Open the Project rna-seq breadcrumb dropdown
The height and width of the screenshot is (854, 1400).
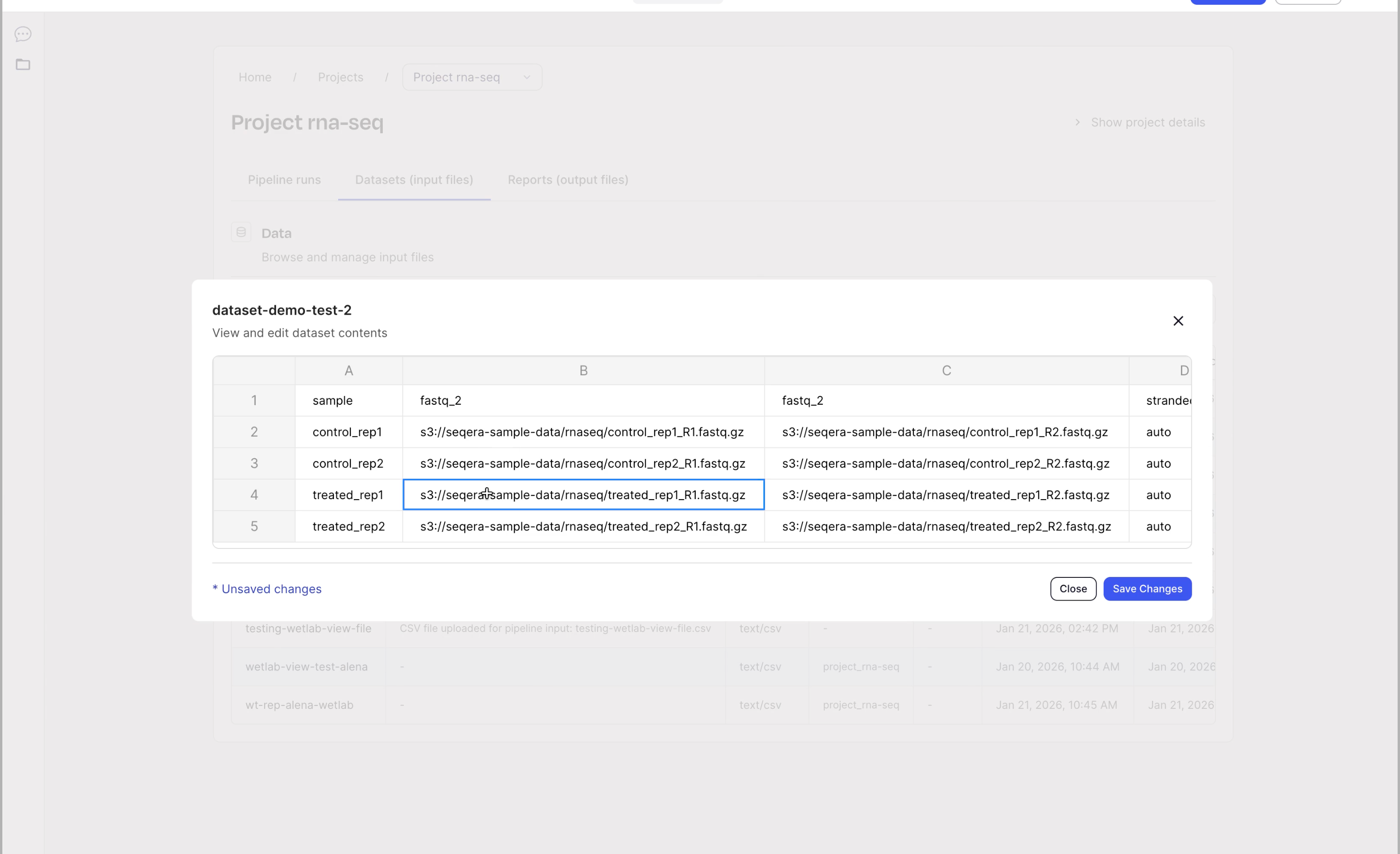click(x=471, y=77)
